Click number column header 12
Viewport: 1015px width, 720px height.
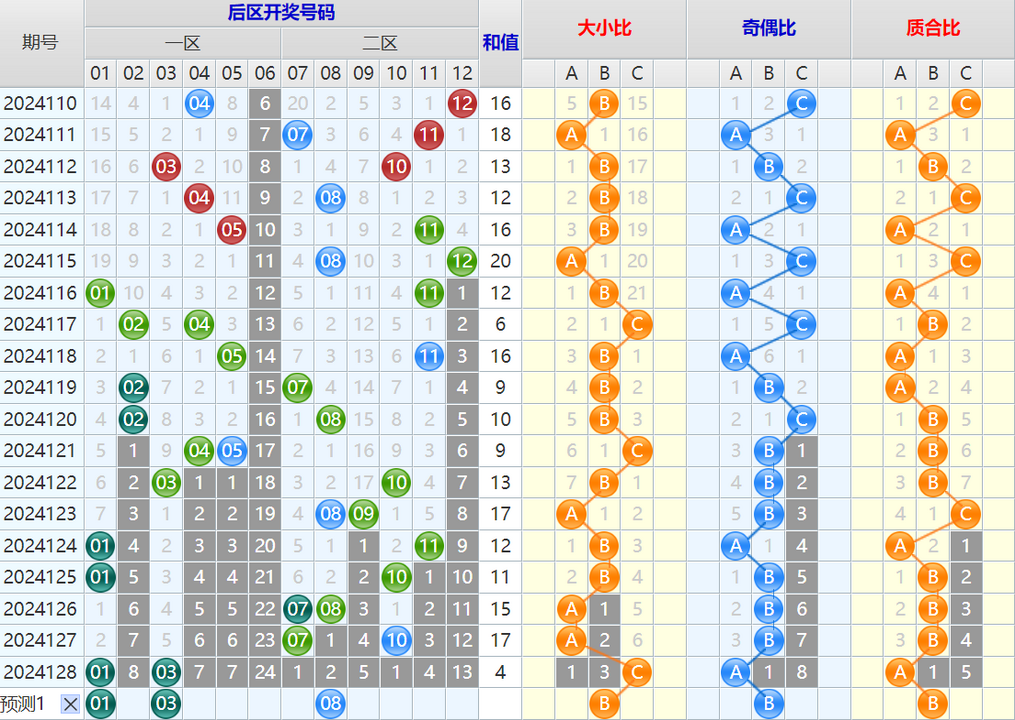coord(462,73)
